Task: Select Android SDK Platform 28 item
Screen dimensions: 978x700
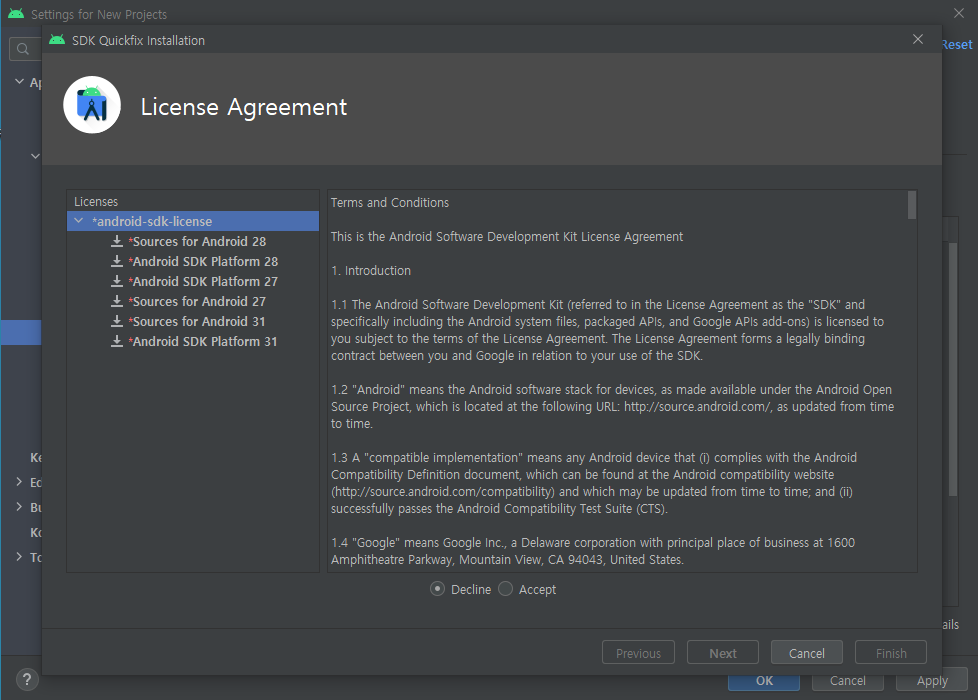Action: point(205,261)
